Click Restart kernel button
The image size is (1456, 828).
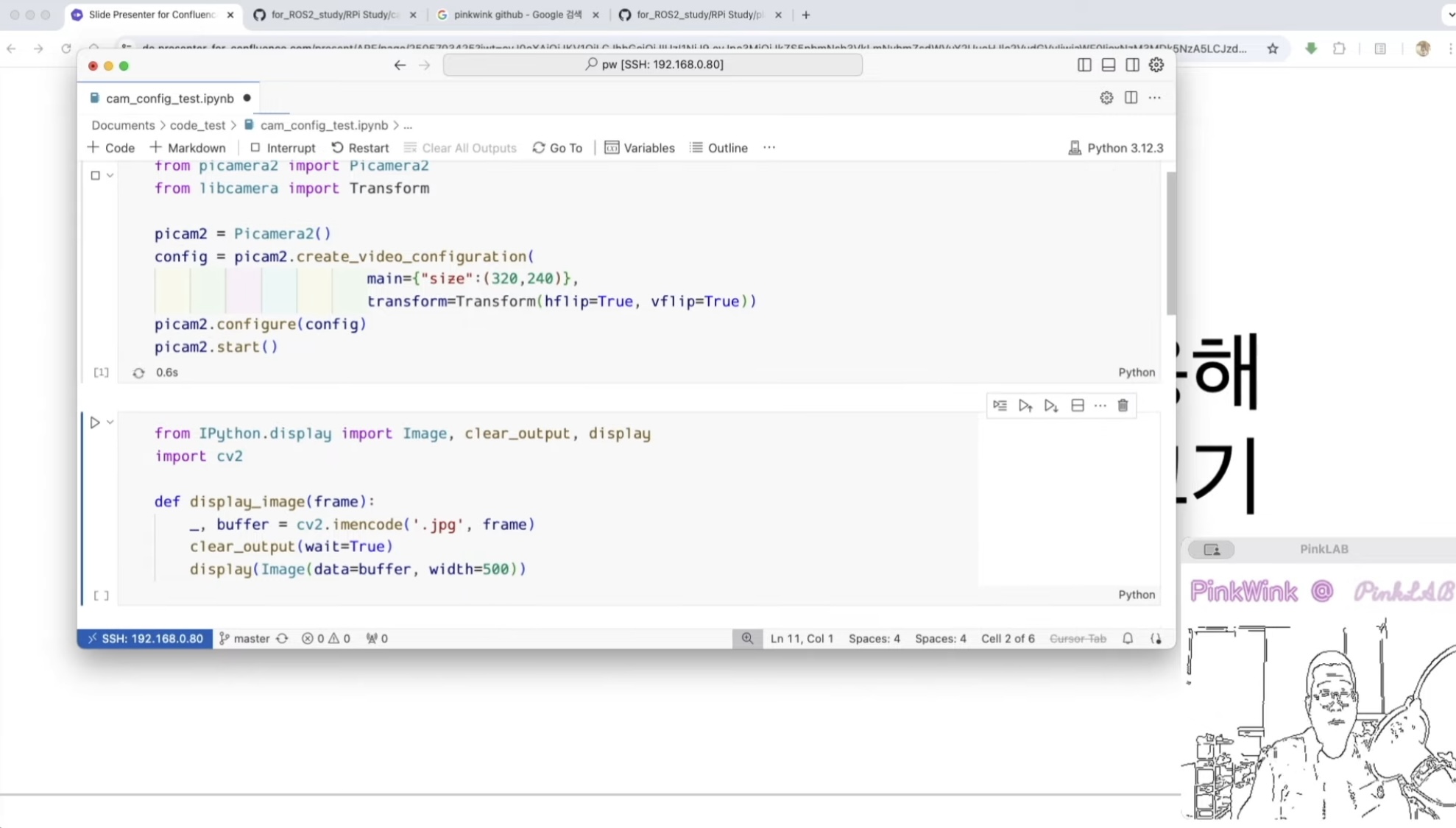pyautogui.click(x=360, y=148)
